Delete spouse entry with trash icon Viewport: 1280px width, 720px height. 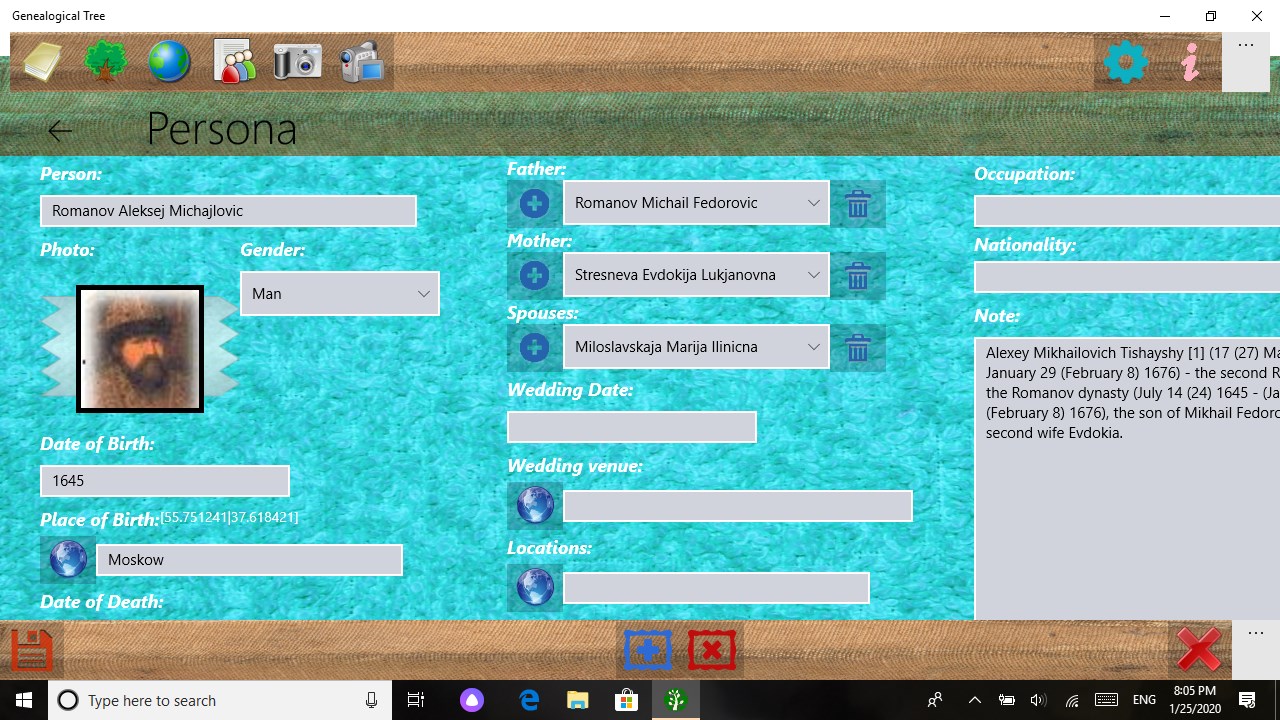(858, 348)
